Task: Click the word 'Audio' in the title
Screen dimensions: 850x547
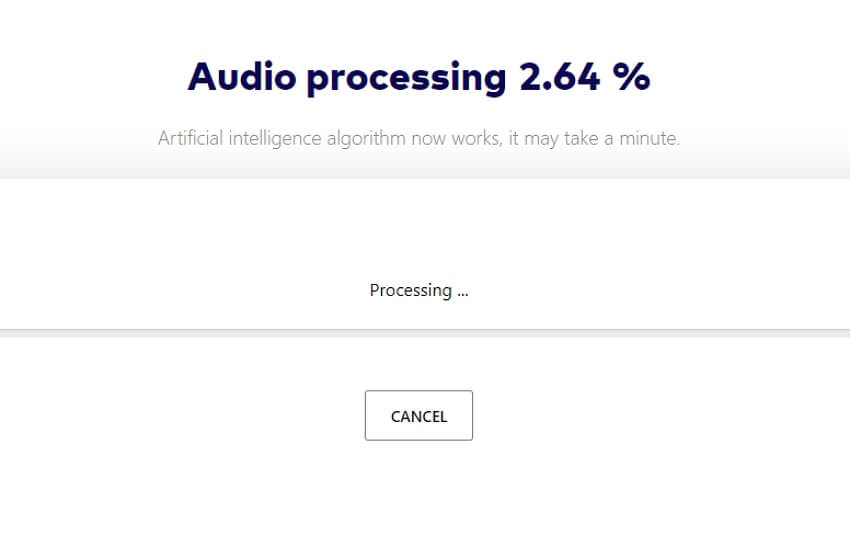Action: coord(242,76)
